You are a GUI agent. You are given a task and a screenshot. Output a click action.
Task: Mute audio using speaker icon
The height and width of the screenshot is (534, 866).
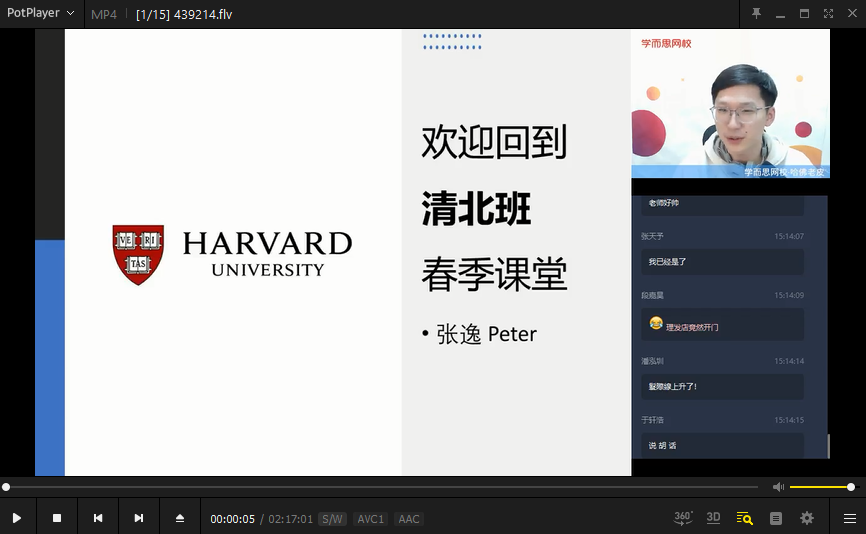[778, 487]
